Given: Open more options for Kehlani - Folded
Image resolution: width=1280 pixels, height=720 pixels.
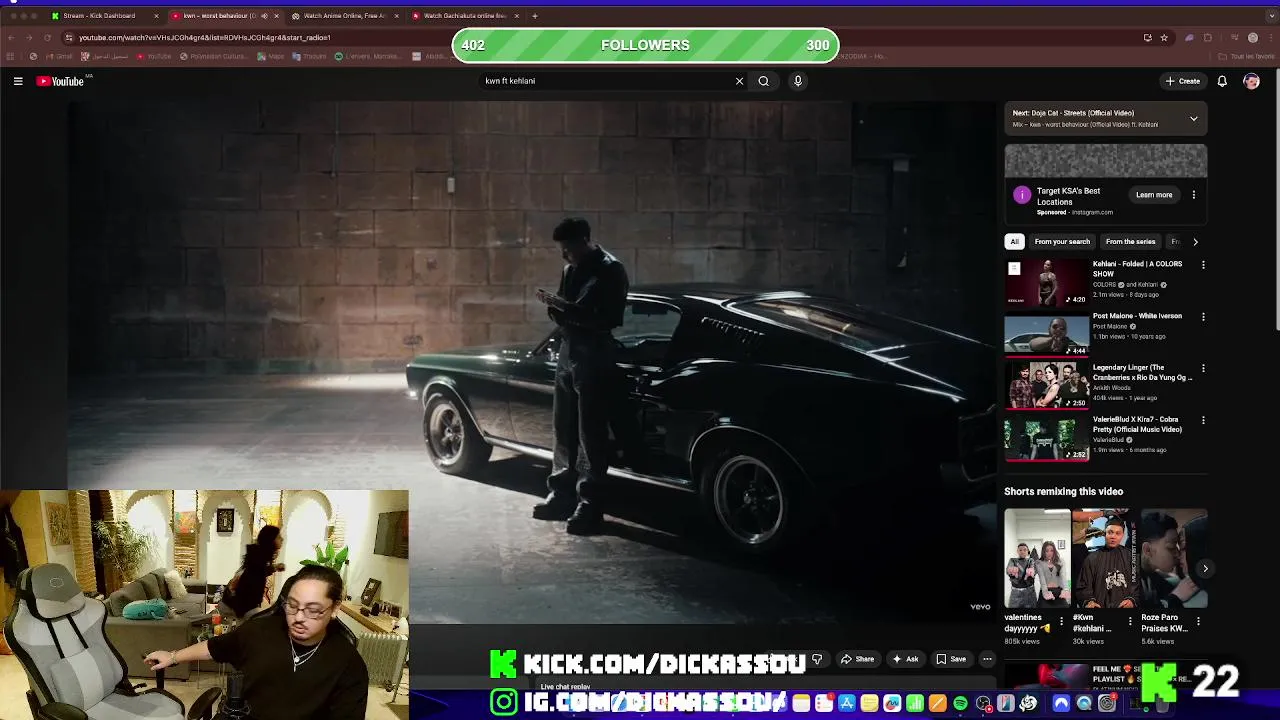Looking at the screenshot, I should point(1203,265).
